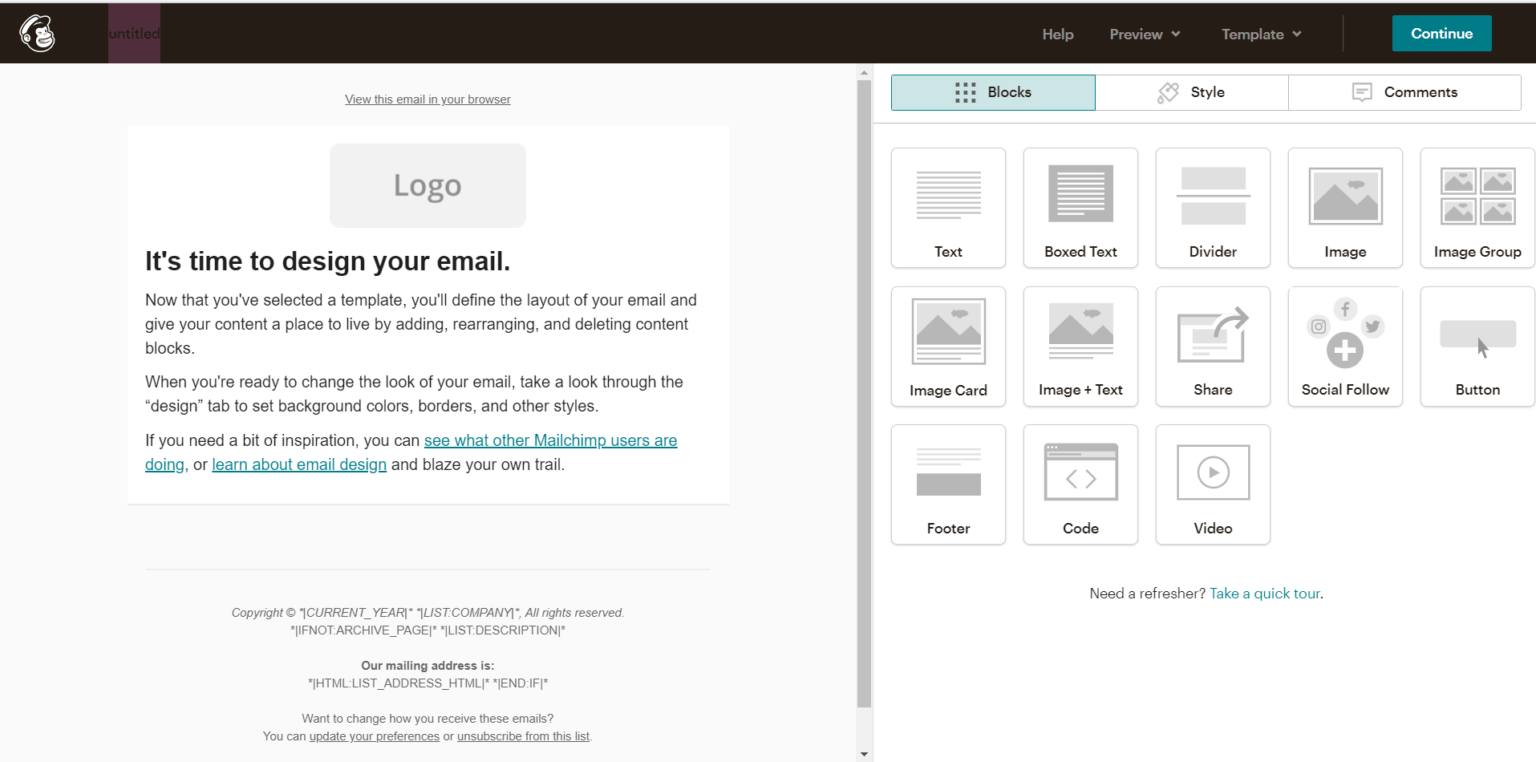Insert a Divider block

pyautogui.click(x=1212, y=207)
